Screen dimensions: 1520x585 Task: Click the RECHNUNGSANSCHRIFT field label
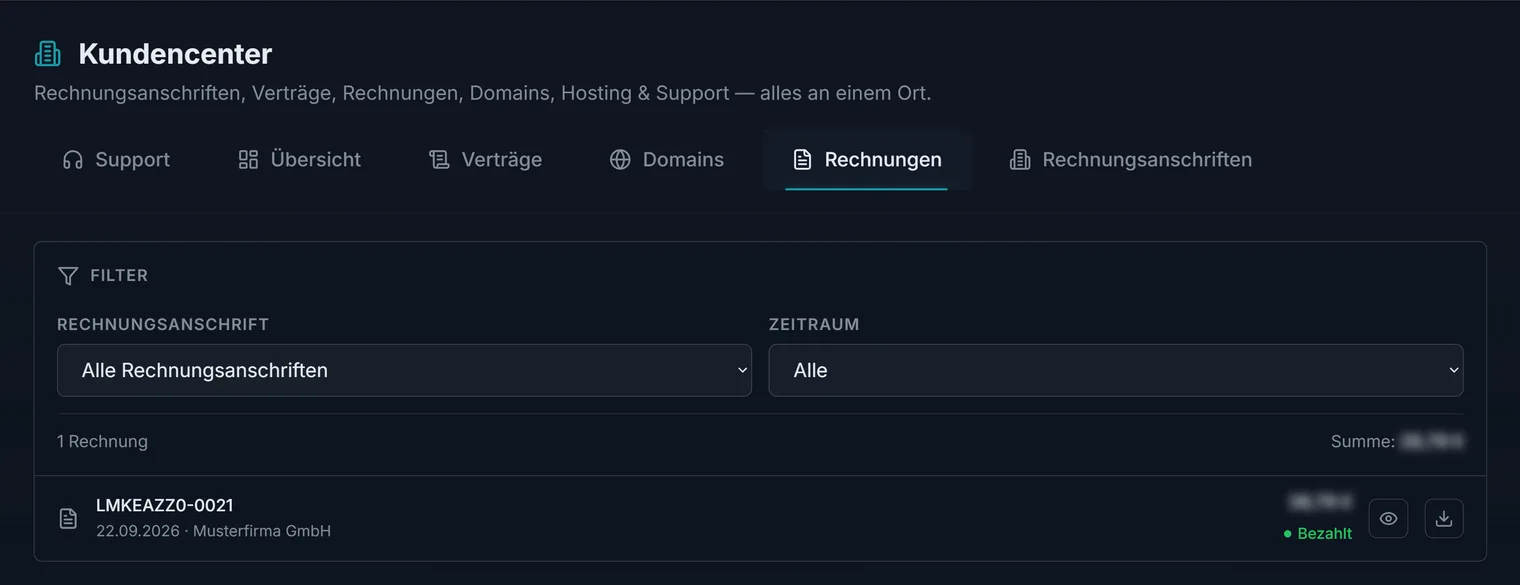163,324
